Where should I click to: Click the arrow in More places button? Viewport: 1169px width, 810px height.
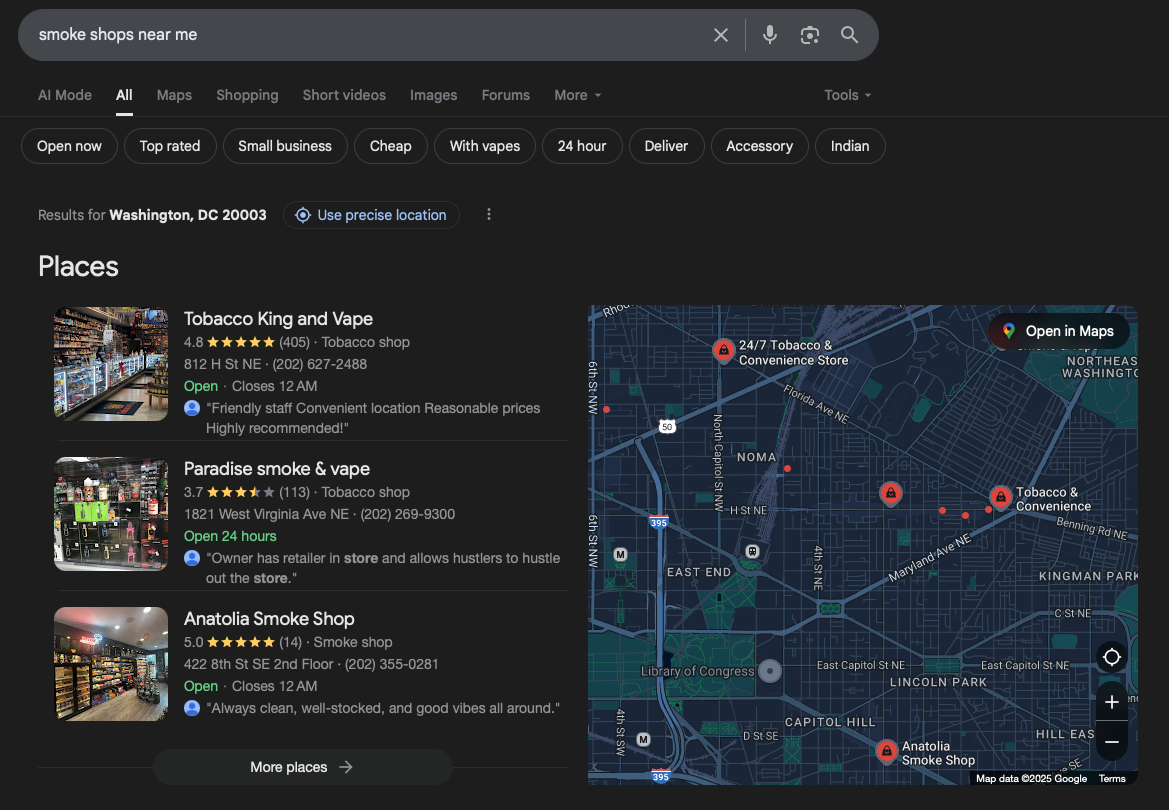click(x=346, y=767)
